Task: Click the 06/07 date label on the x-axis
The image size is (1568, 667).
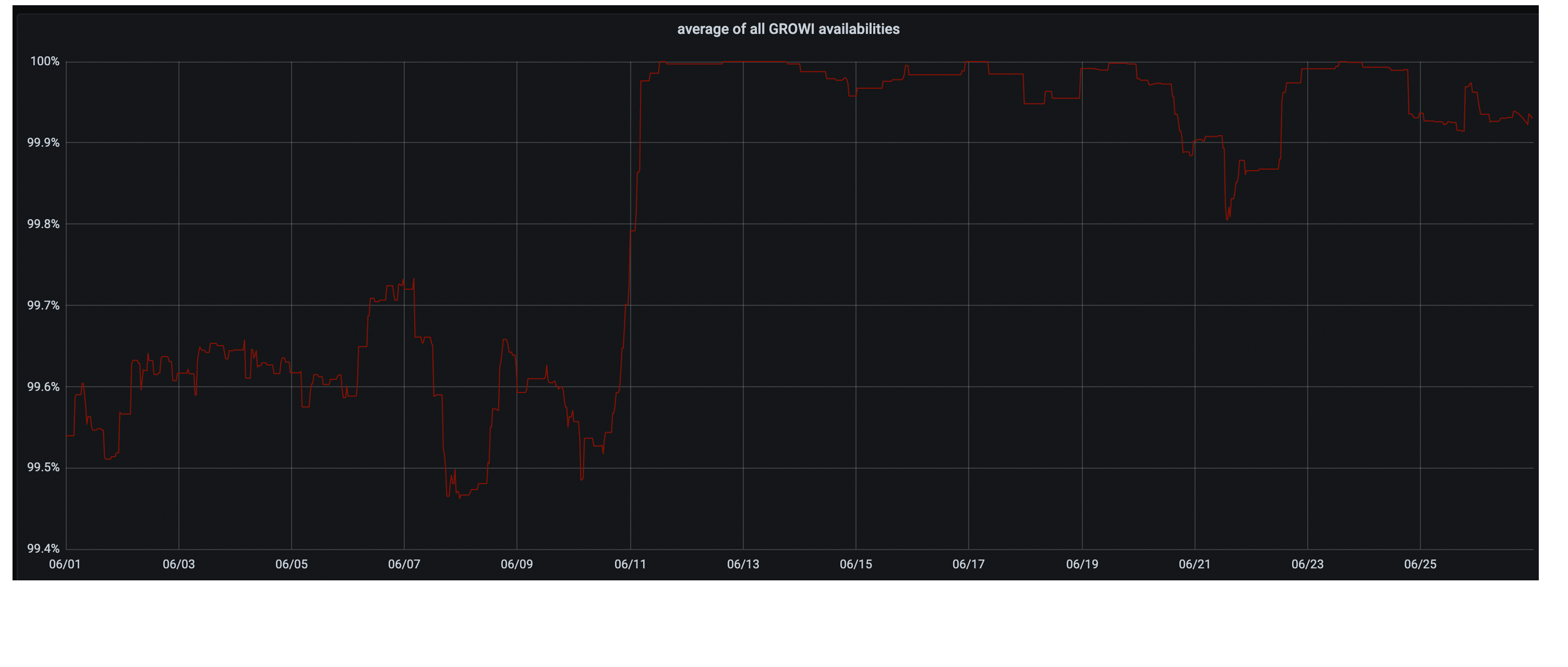Action: 404,564
